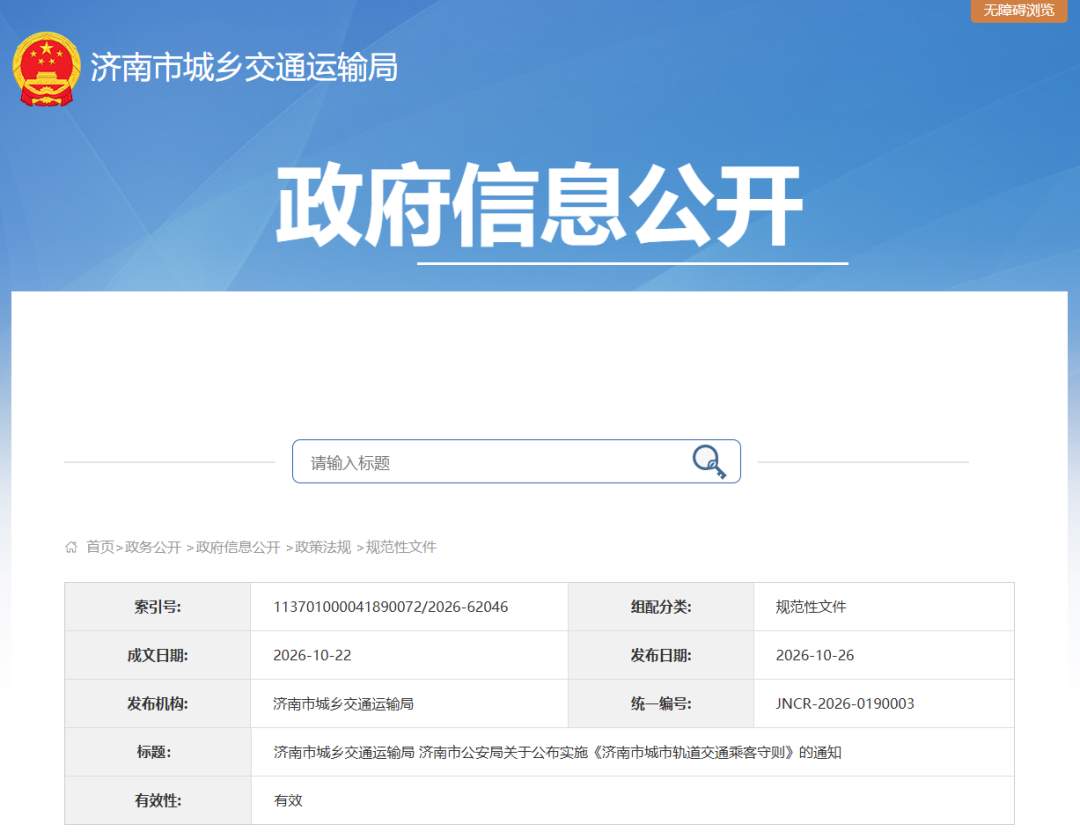1080x832 pixels.
Task: Click the document title about 轨道交通乘客守则
Action: pyautogui.click(x=557, y=752)
